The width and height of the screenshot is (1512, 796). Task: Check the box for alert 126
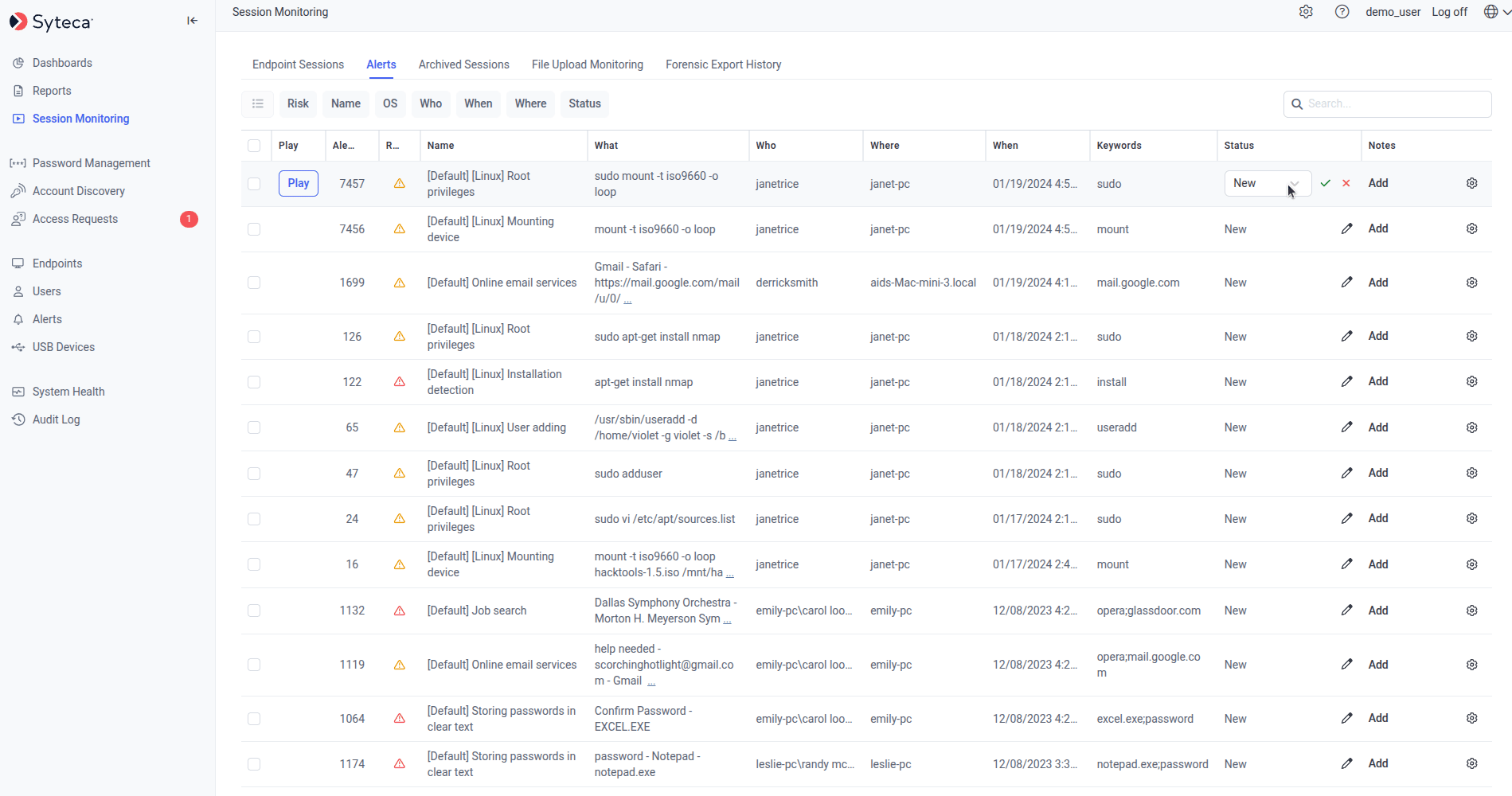click(x=254, y=337)
